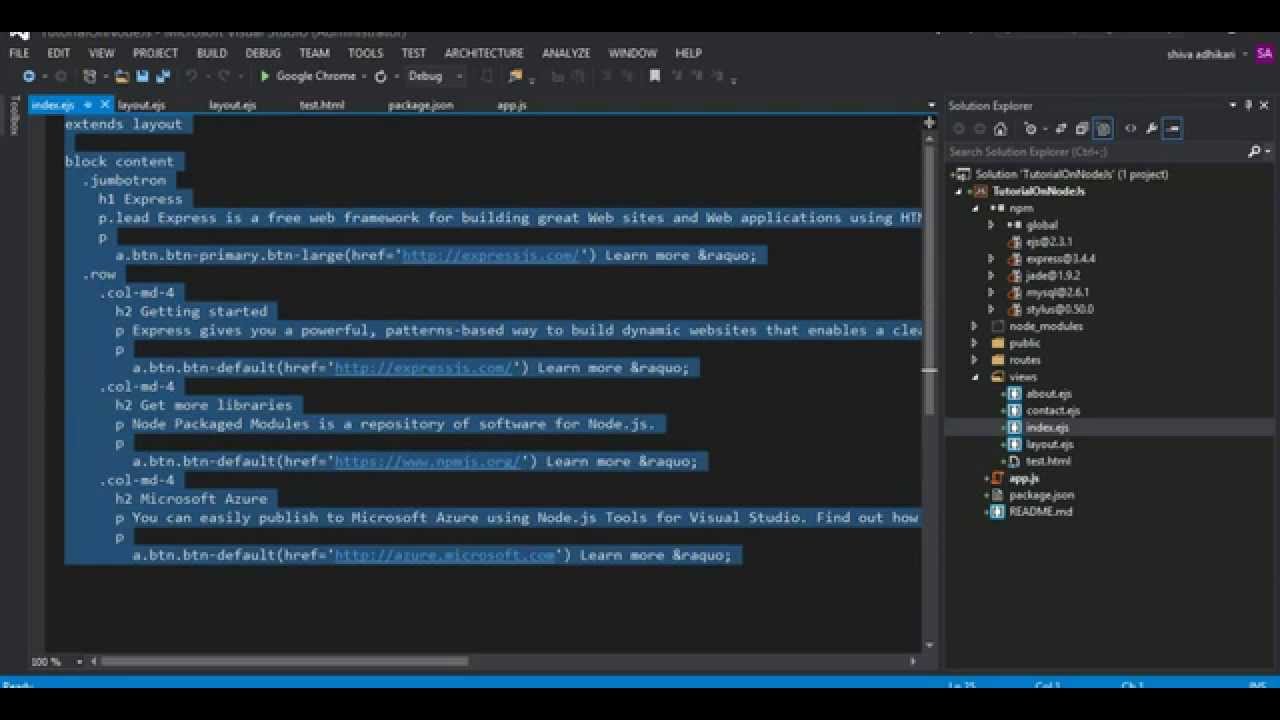The width and height of the screenshot is (1280, 720).
Task: Click the Open File folder icon
Action: (x=122, y=76)
